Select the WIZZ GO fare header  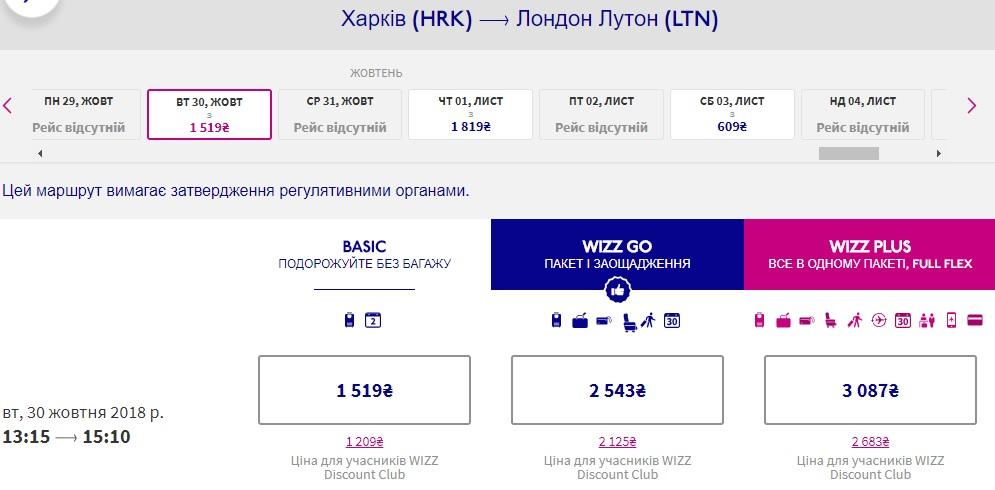click(x=617, y=254)
